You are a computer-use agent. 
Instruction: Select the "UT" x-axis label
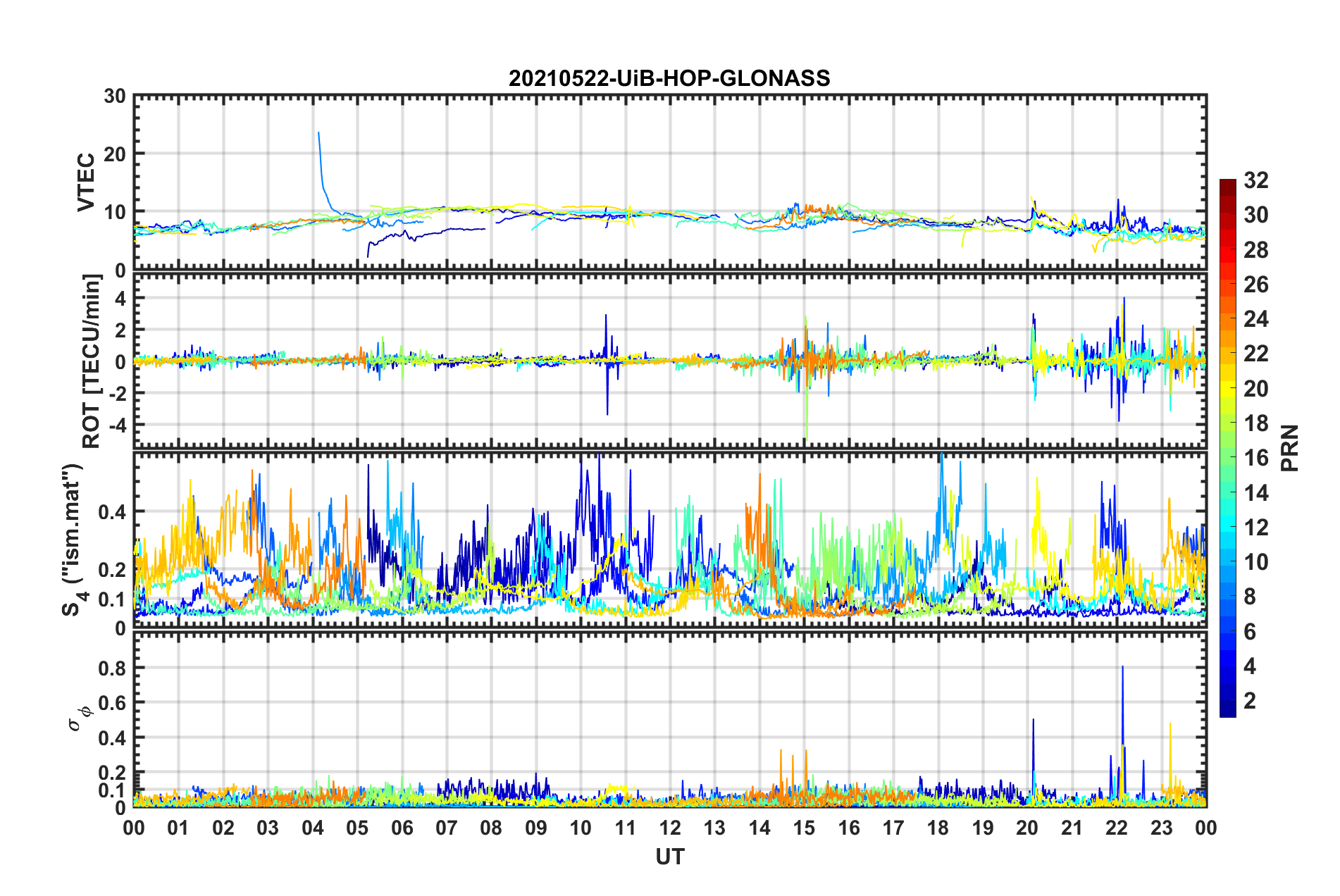pyautogui.click(x=670, y=857)
